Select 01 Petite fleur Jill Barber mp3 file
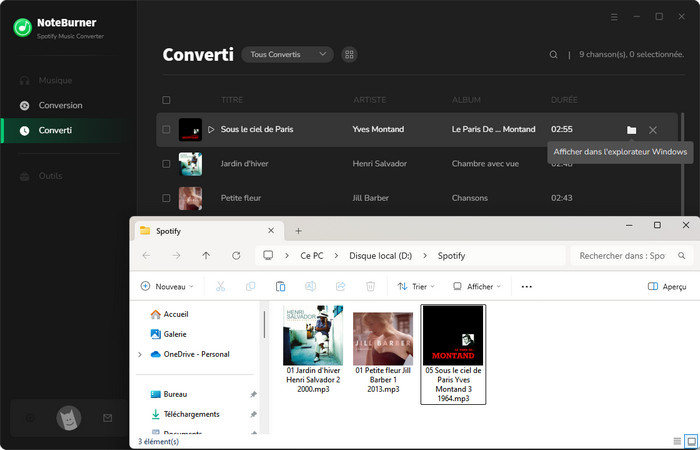This screenshot has width=700, height=450. (x=383, y=353)
